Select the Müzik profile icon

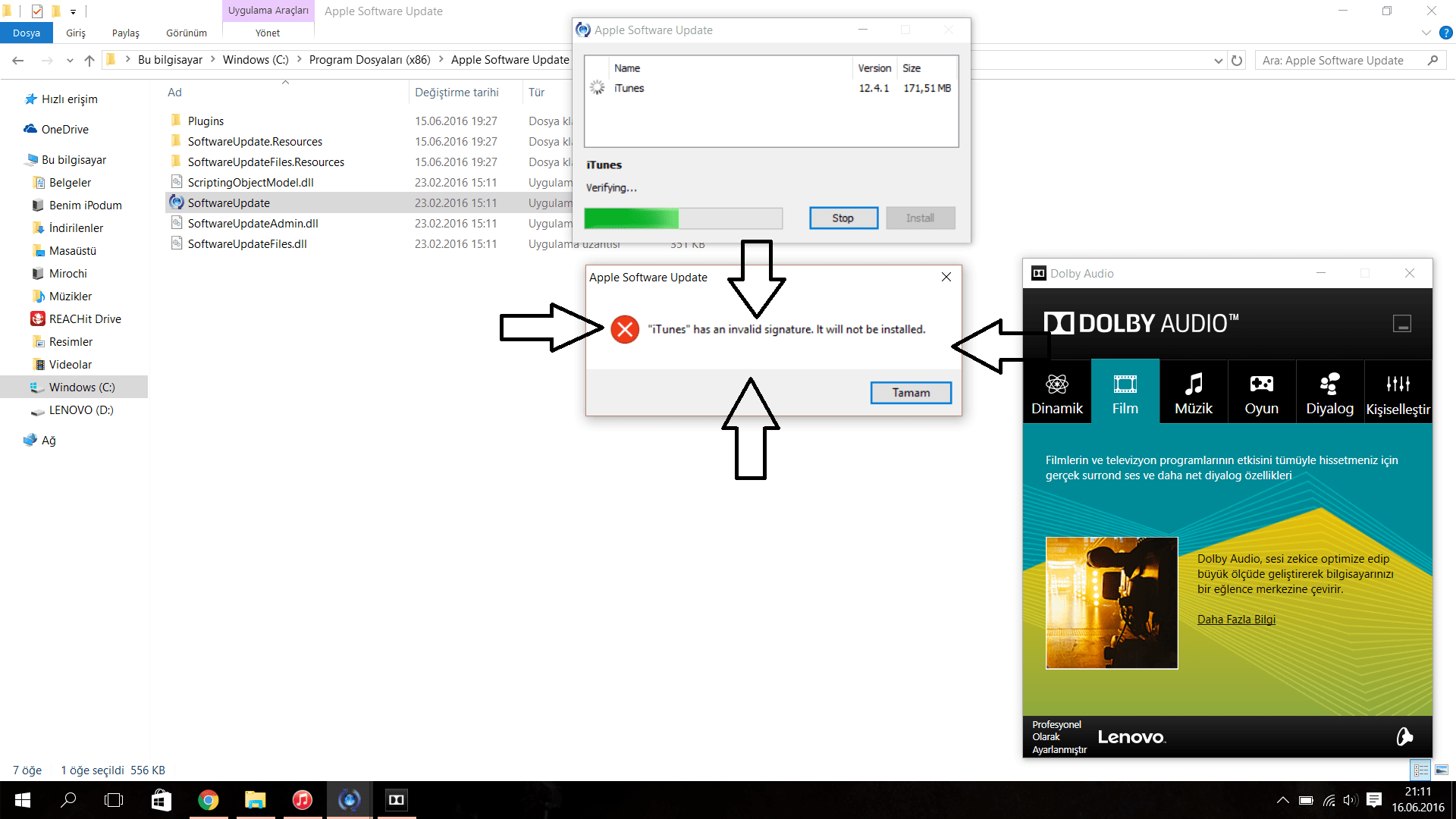(x=1193, y=384)
